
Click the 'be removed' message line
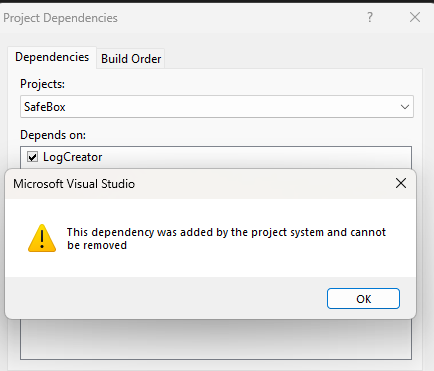pyautogui.click(x=97, y=245)
